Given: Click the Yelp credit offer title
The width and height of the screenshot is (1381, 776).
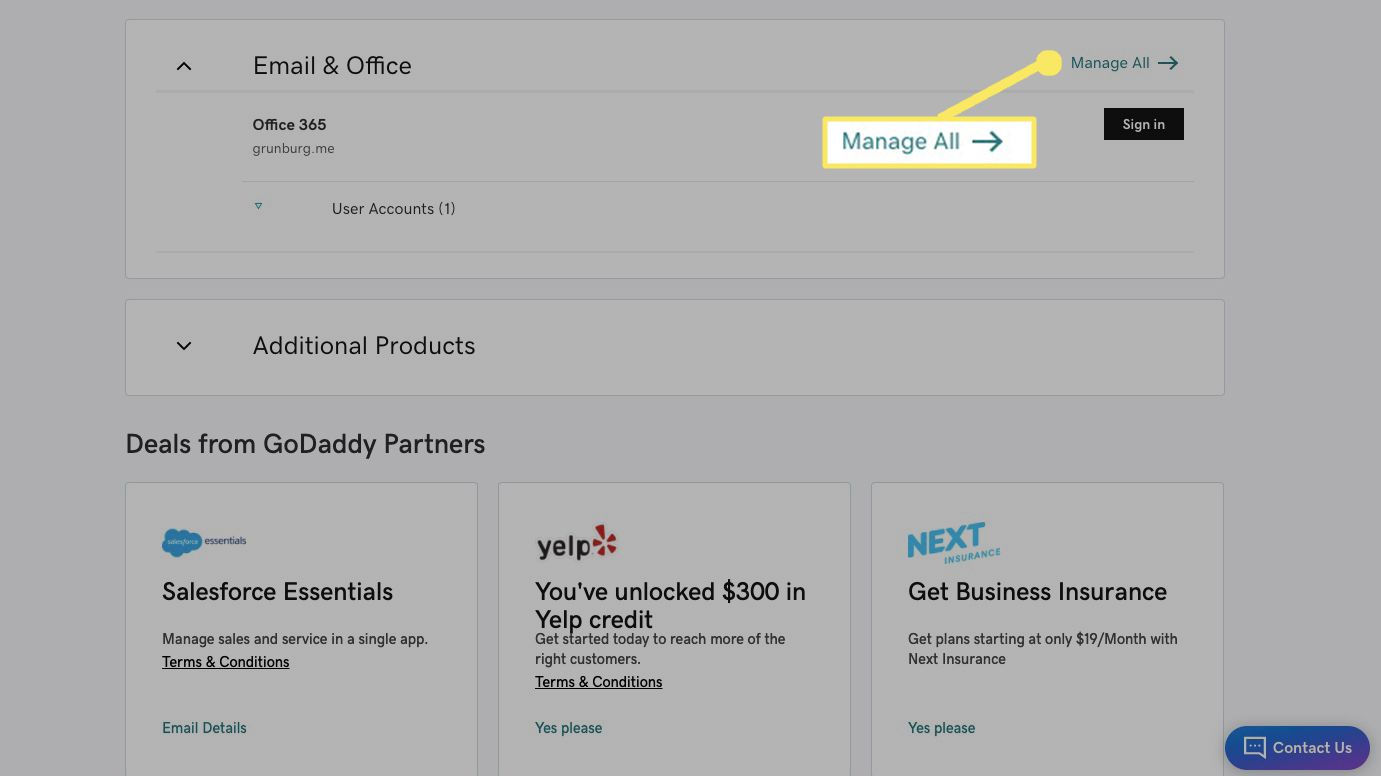Looking at the screenshot, I should (x=670, y=605).
